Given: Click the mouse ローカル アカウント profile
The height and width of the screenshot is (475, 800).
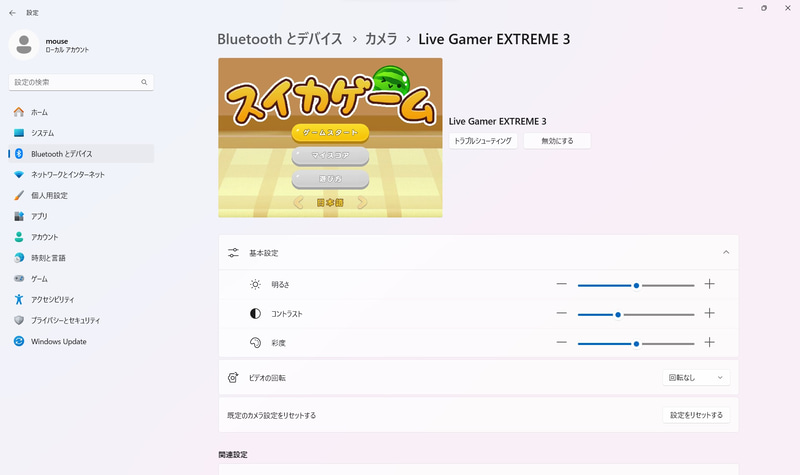Looking at the screenshot, I should 49,45.
